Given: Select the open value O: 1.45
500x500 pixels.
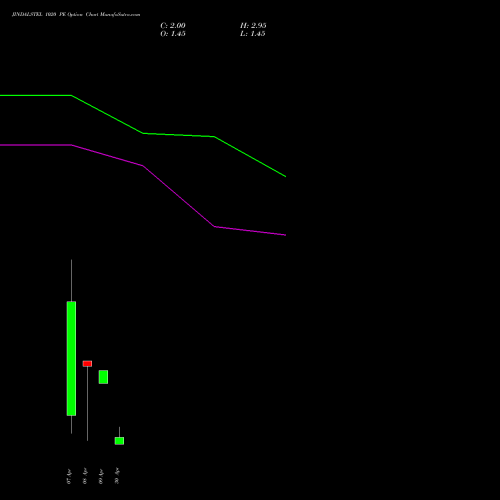Looking at the screenshot, I should pos(173,34).
